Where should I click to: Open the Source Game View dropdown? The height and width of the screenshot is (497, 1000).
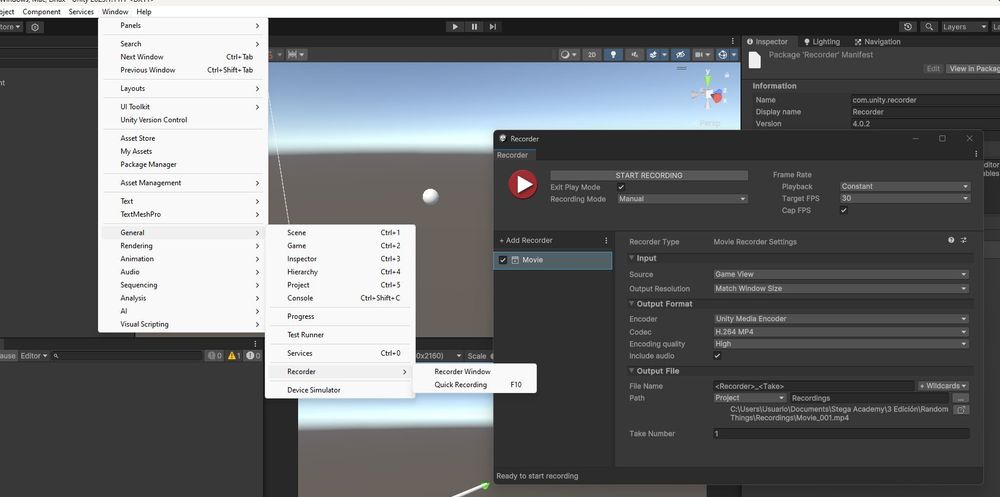pos(841,274)
